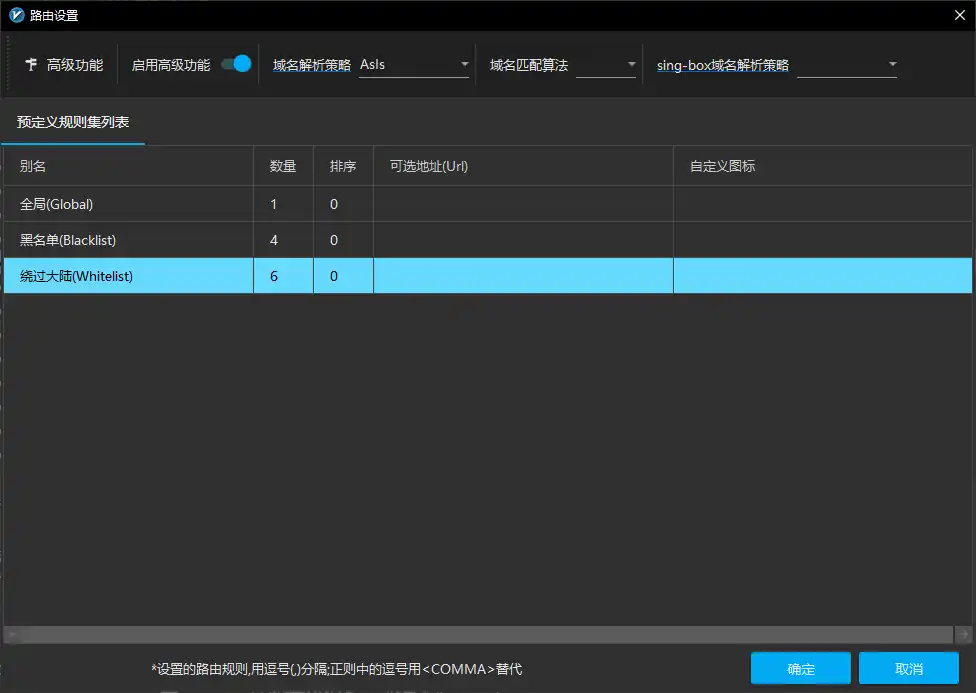Image resolution: width=976 pixels, height=693 pixels.
Task: Cancel changes with the 取消 button
Action: pos(909,669)
